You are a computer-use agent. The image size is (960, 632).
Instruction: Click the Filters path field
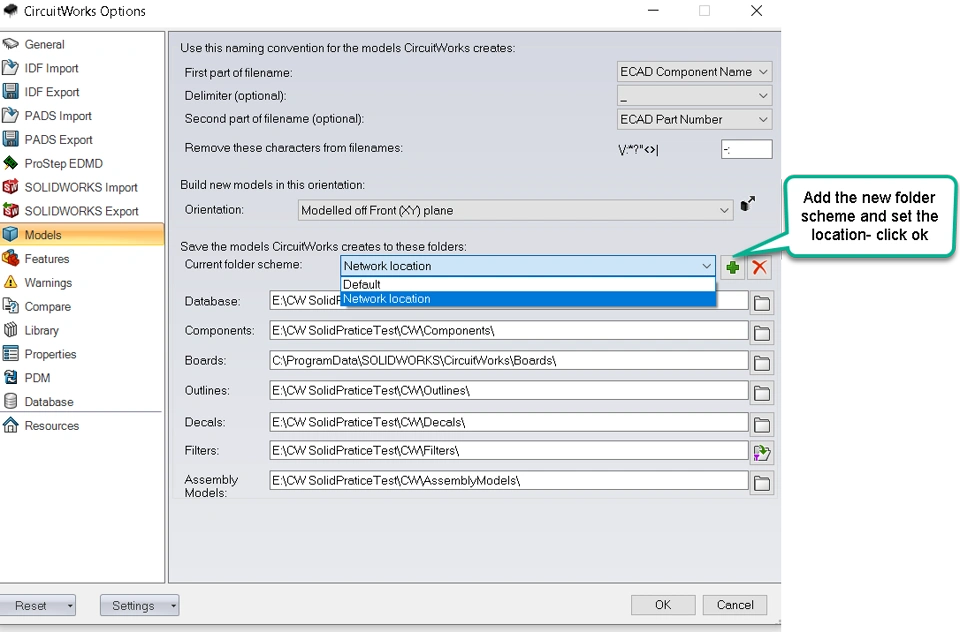[x=509, y=451]
